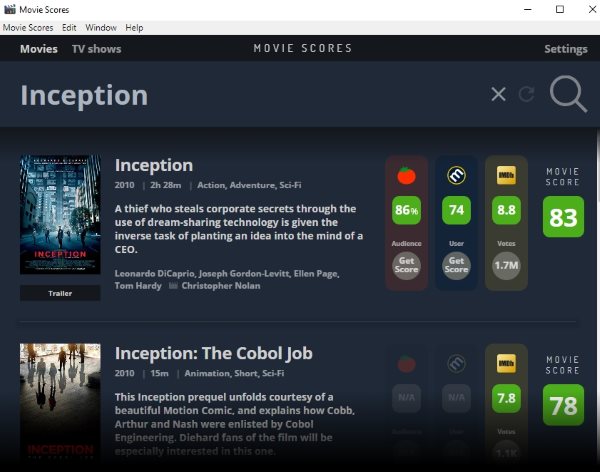Click the vertical scrollbar on the results list
Screen dimensions: 600x472
pos(598,299)
